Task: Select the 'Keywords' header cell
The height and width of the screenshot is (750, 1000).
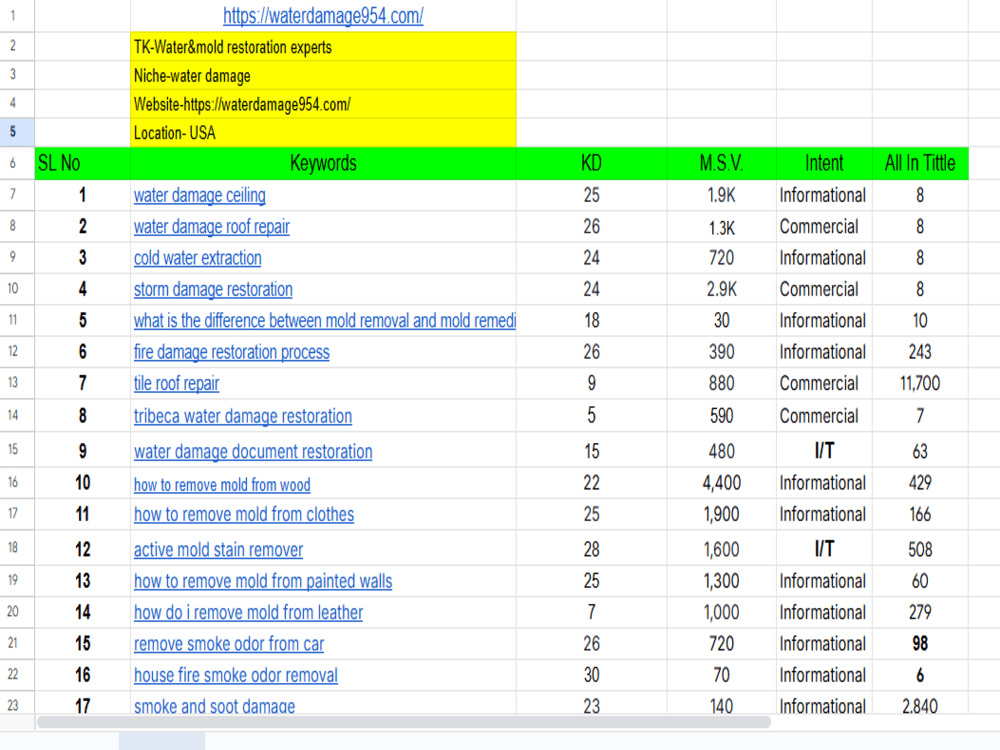Action: pyautogui.click(x=323, y=163)
